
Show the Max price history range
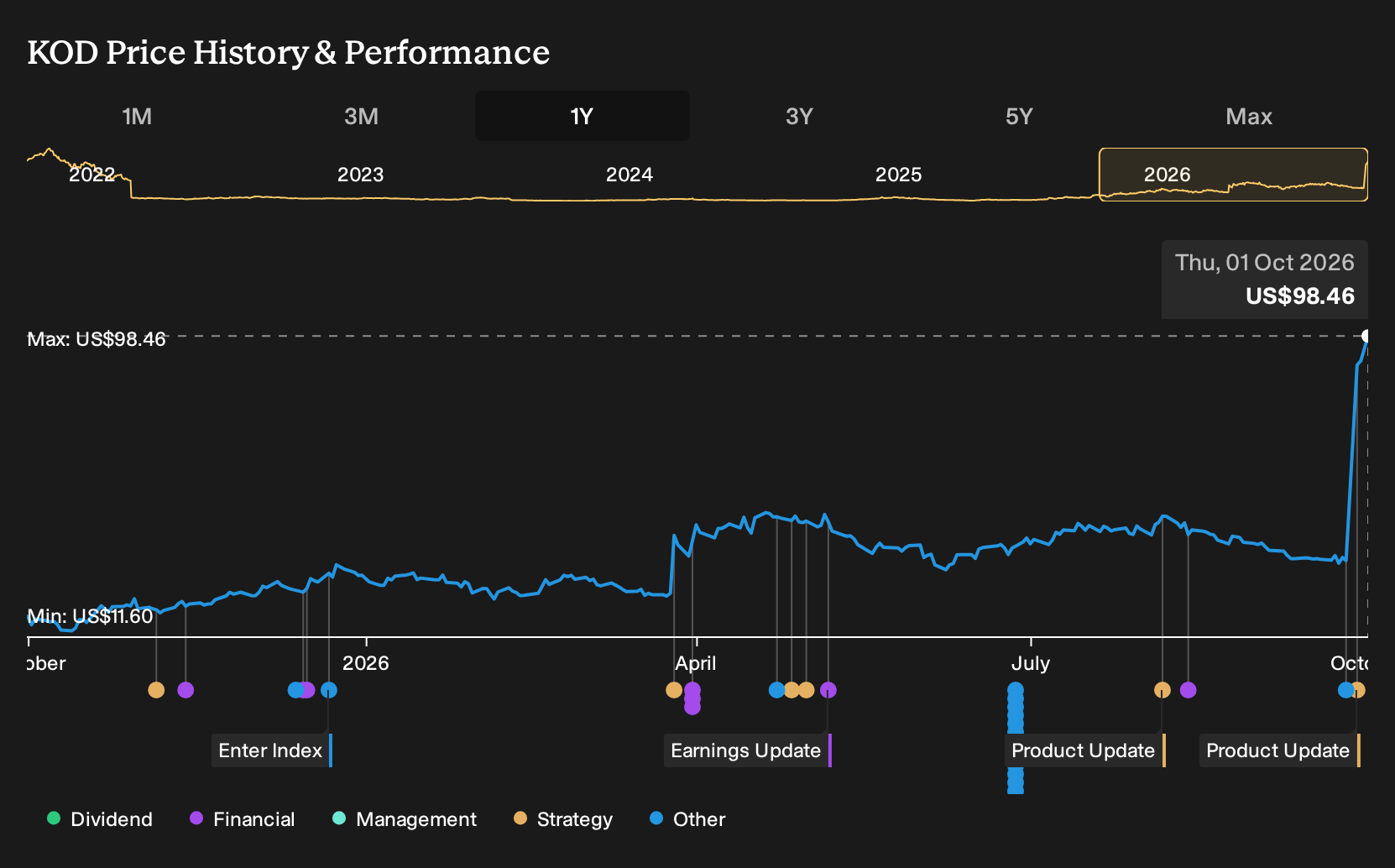point(1249,116)
